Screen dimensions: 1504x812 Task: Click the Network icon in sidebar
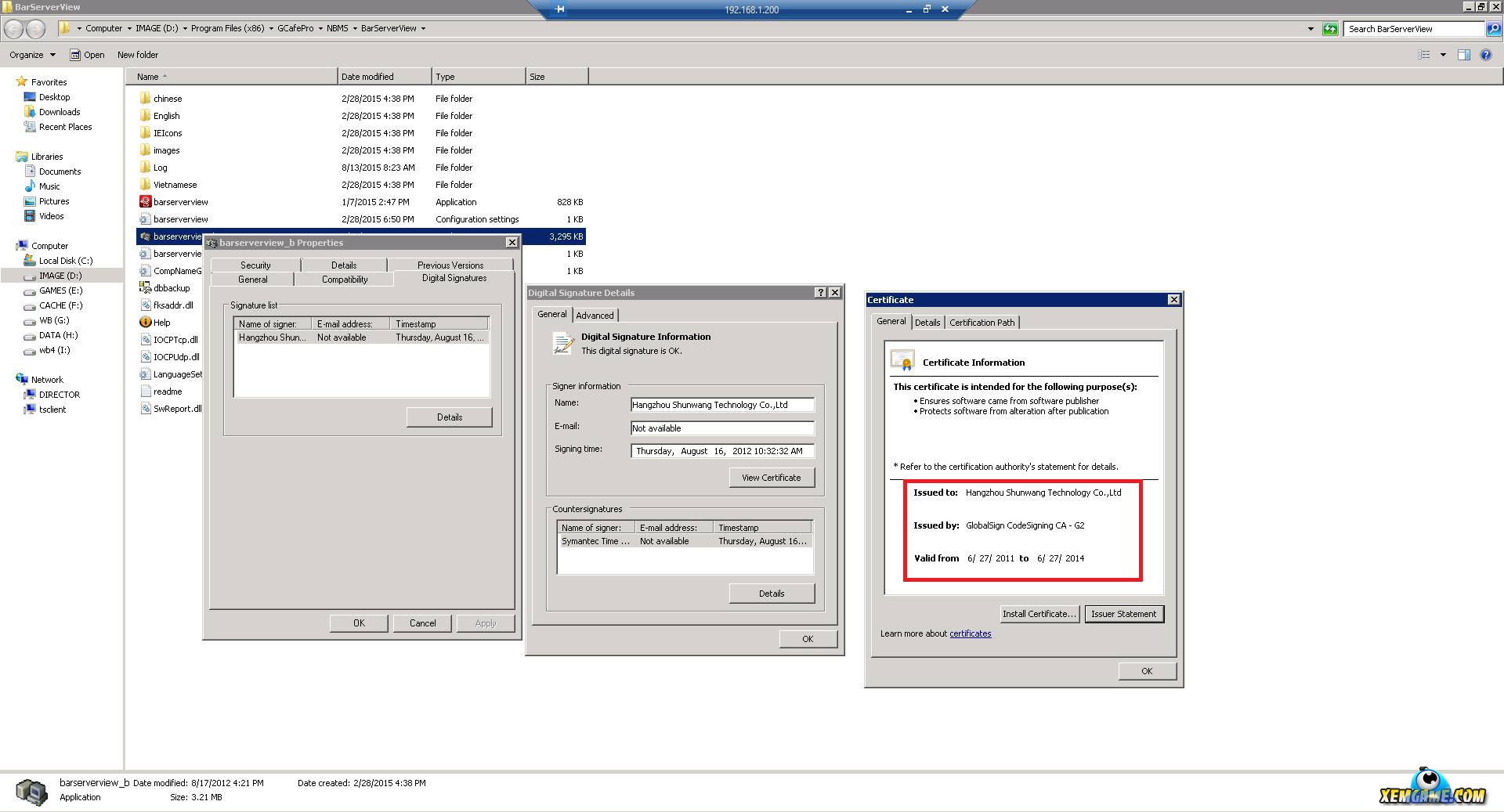click(21, 379)
